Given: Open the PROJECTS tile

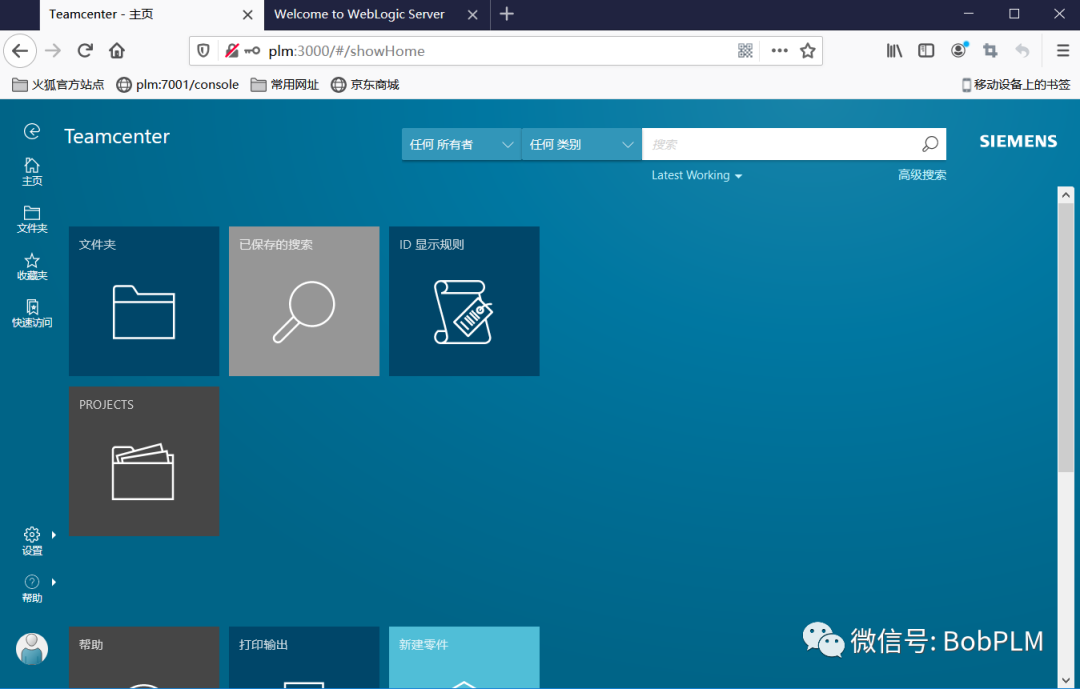Looking at the screenshot, I should click(x=144, y=461).
